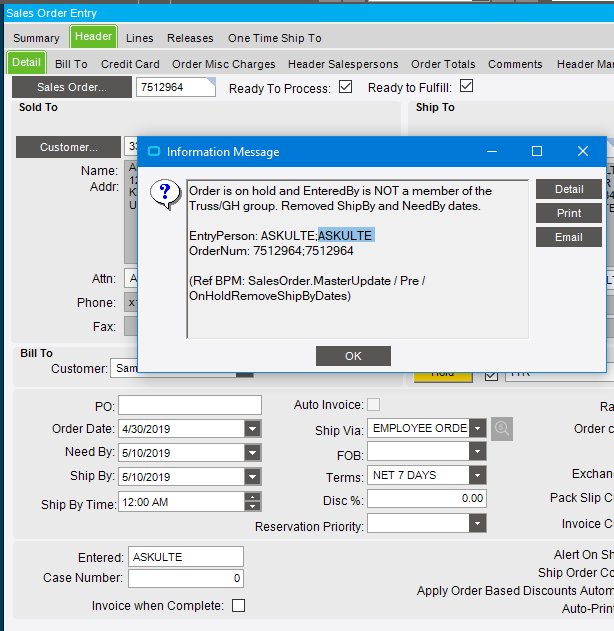Maximize the Information Message dialog

537,151
